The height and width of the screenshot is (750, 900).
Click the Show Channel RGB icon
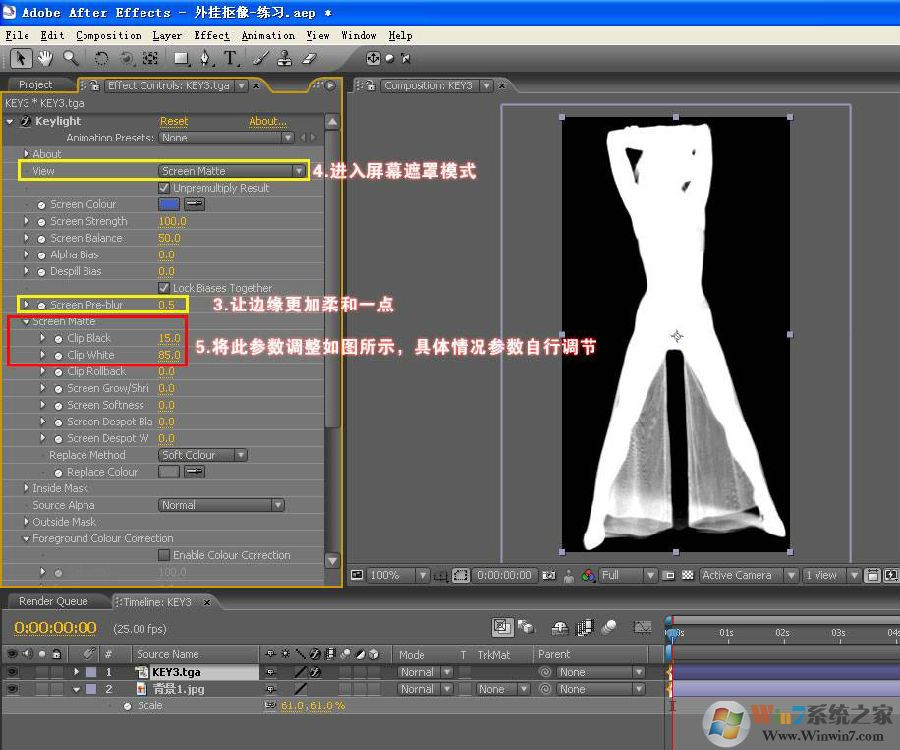[x=588, y=576]
